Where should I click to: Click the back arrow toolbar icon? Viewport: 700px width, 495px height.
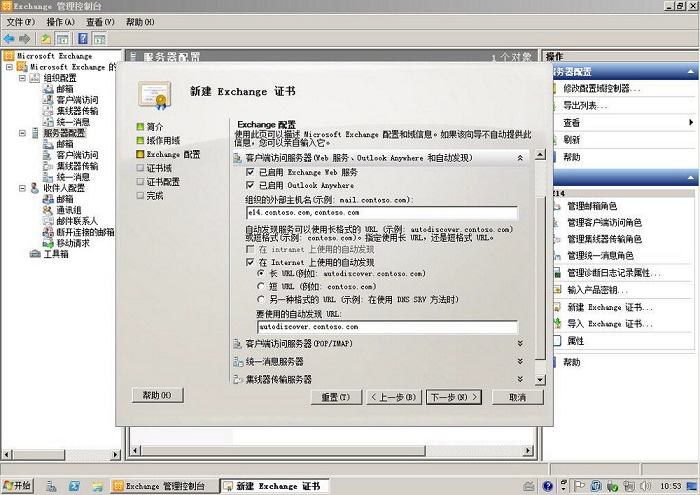(9, 38)
